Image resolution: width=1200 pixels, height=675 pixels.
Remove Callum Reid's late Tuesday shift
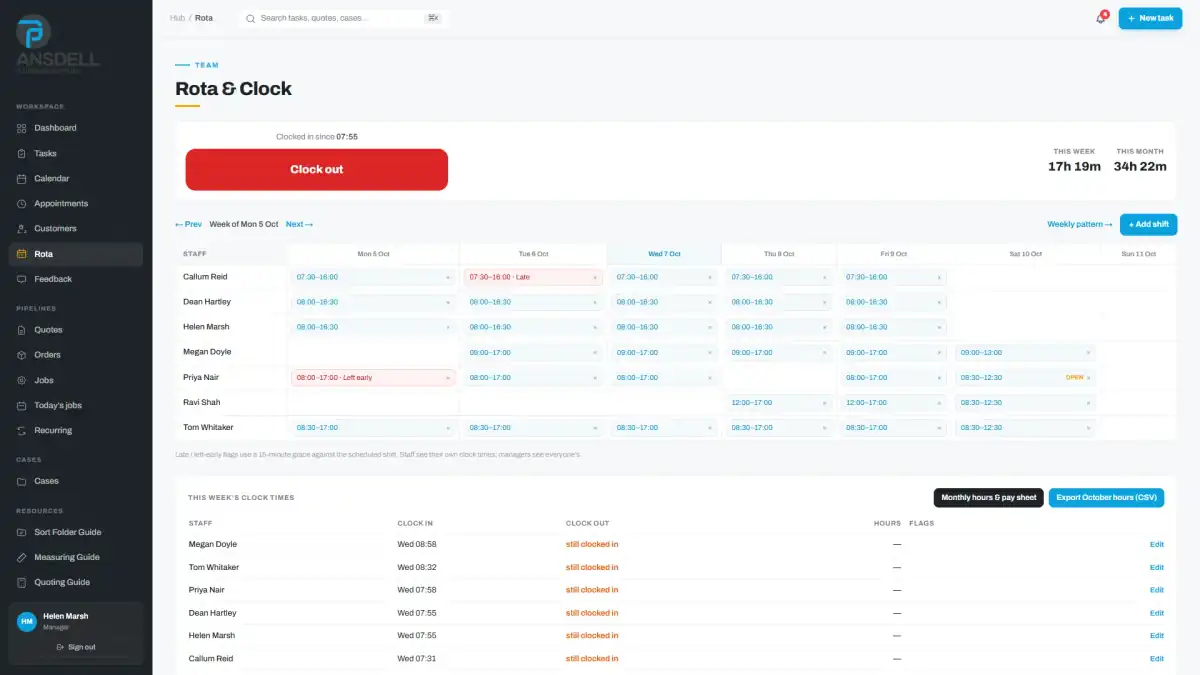click(x=595, y=277)
